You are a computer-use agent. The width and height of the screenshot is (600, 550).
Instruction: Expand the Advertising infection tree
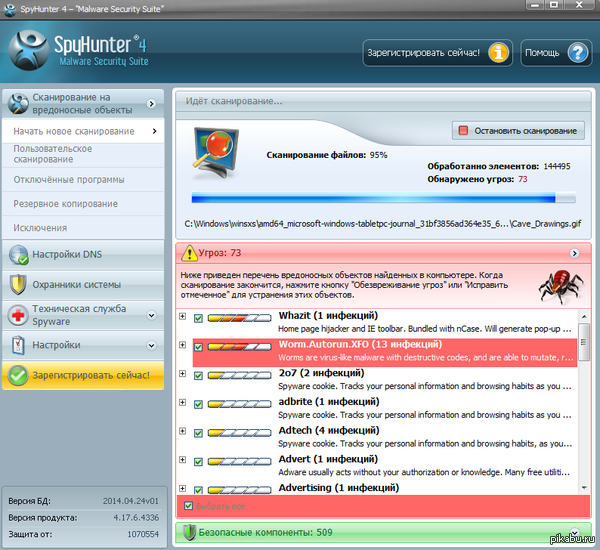(x=183, y=488)
